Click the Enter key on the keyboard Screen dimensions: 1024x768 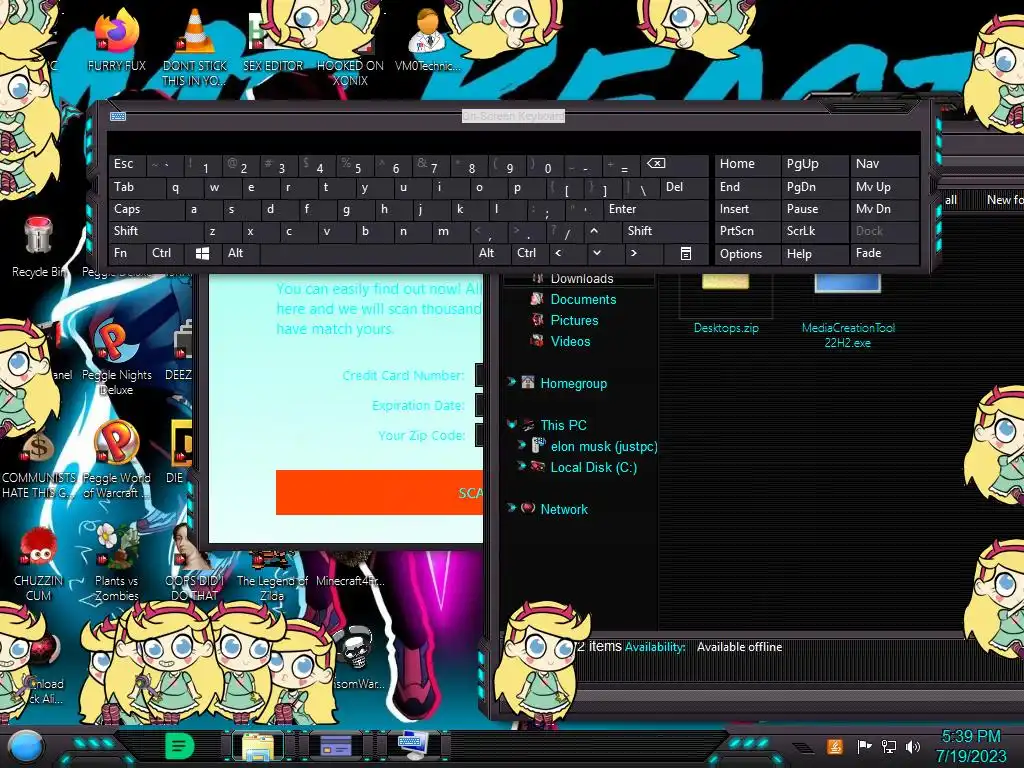tap(656, 209)
